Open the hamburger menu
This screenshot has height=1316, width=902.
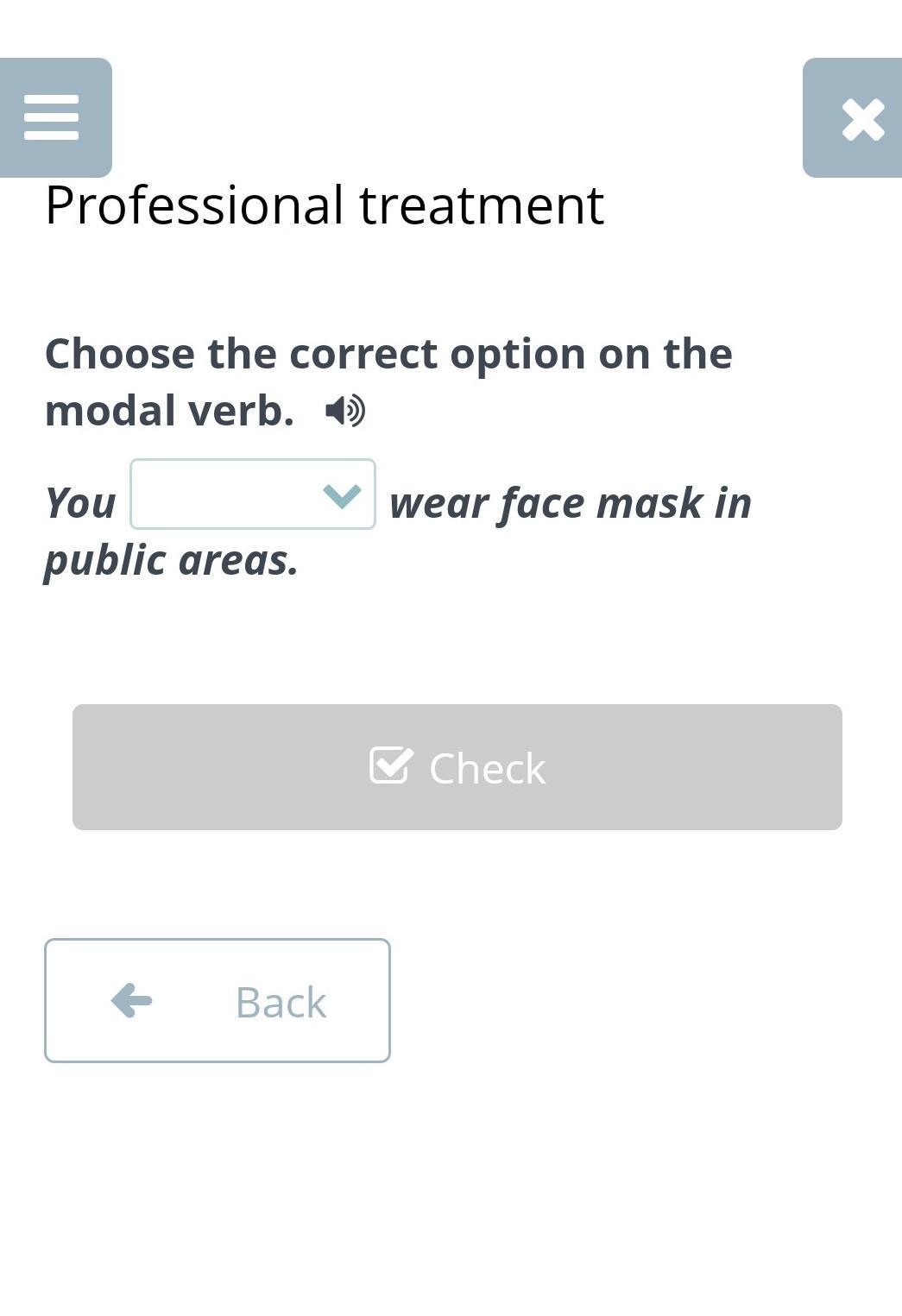point(52,117)
